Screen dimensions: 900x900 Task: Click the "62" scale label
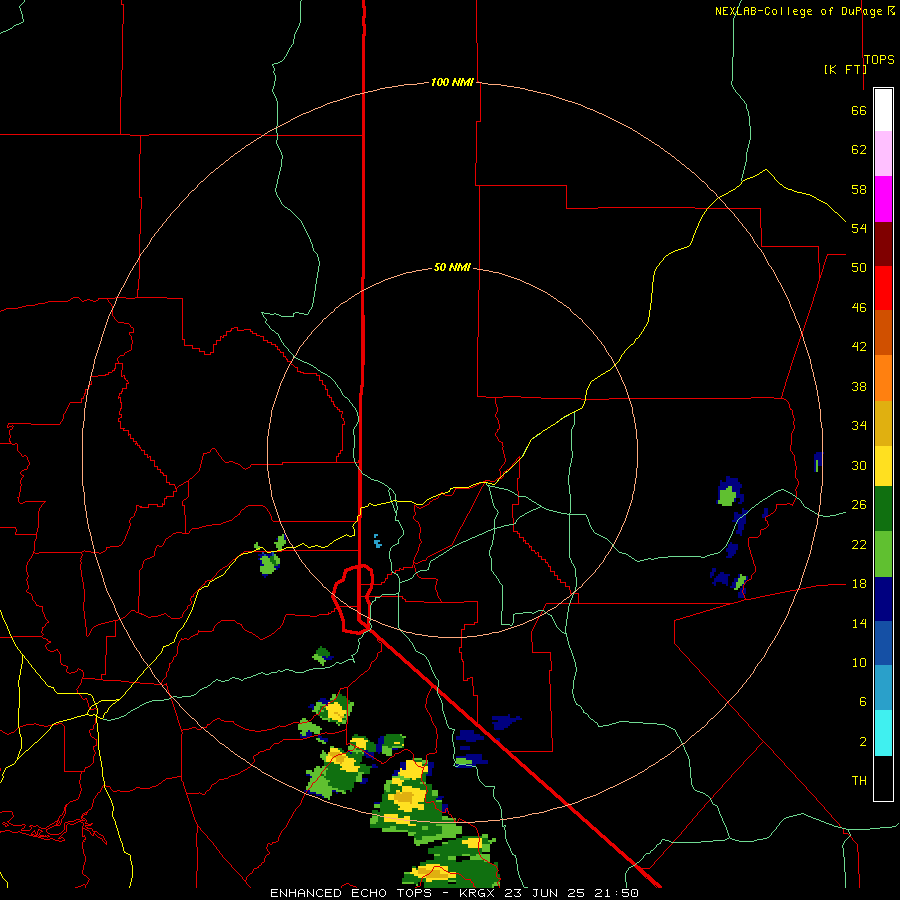(859, 150)
